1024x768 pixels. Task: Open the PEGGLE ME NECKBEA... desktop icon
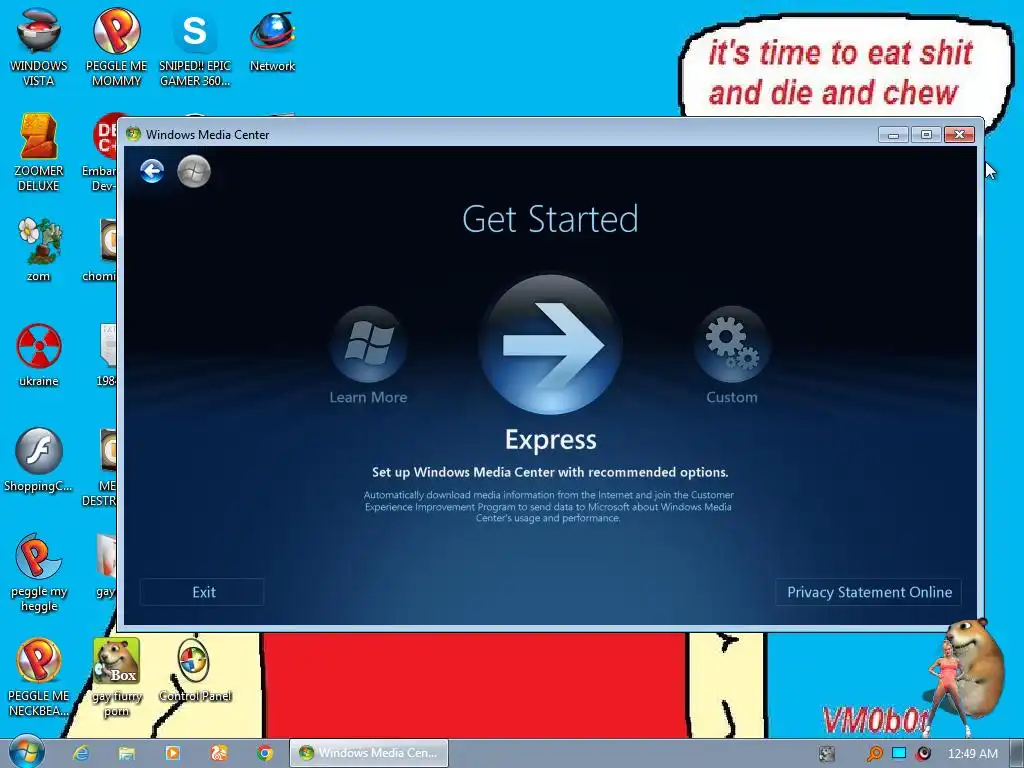click(39, 677)
